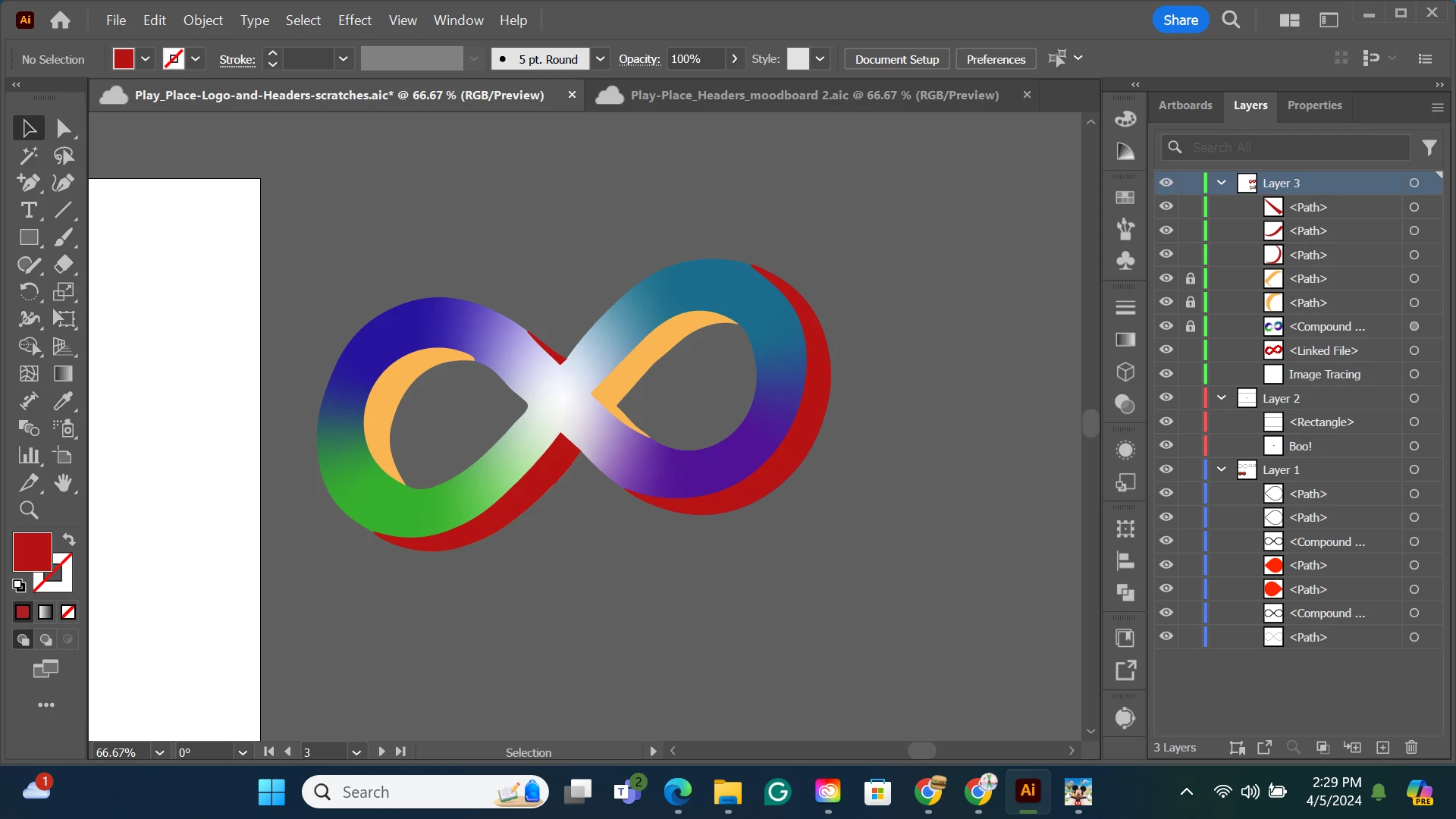Switch to the Properties tab
The image size is (1456, 819).
(x=1314, y=105)
